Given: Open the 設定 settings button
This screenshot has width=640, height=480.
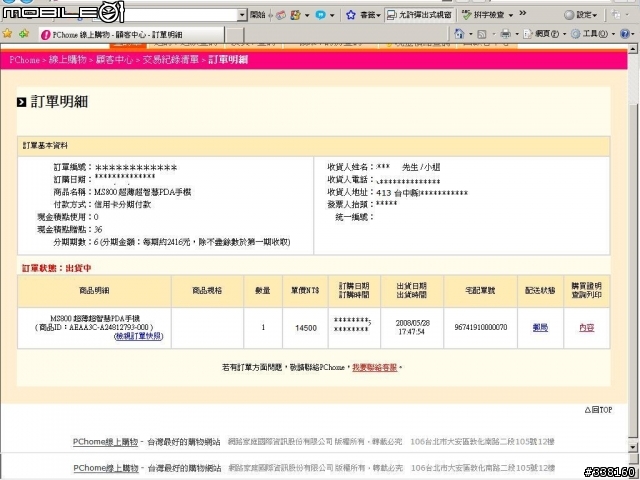Looking at the screenshot, I should pos(580,16).
